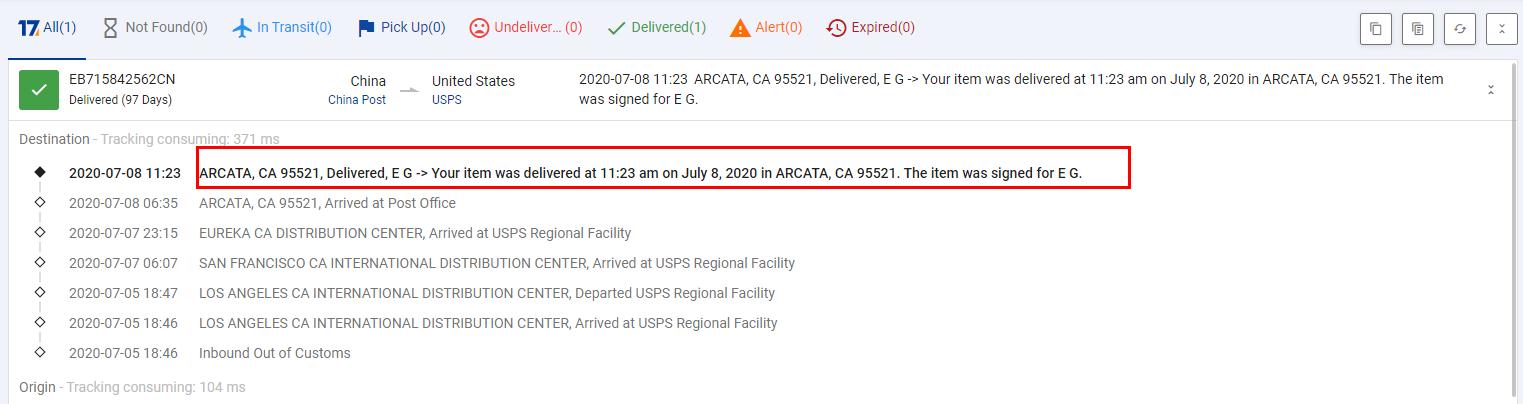Click the collapse all results button
This screenshot has width=1523, height=404.
1502,29
